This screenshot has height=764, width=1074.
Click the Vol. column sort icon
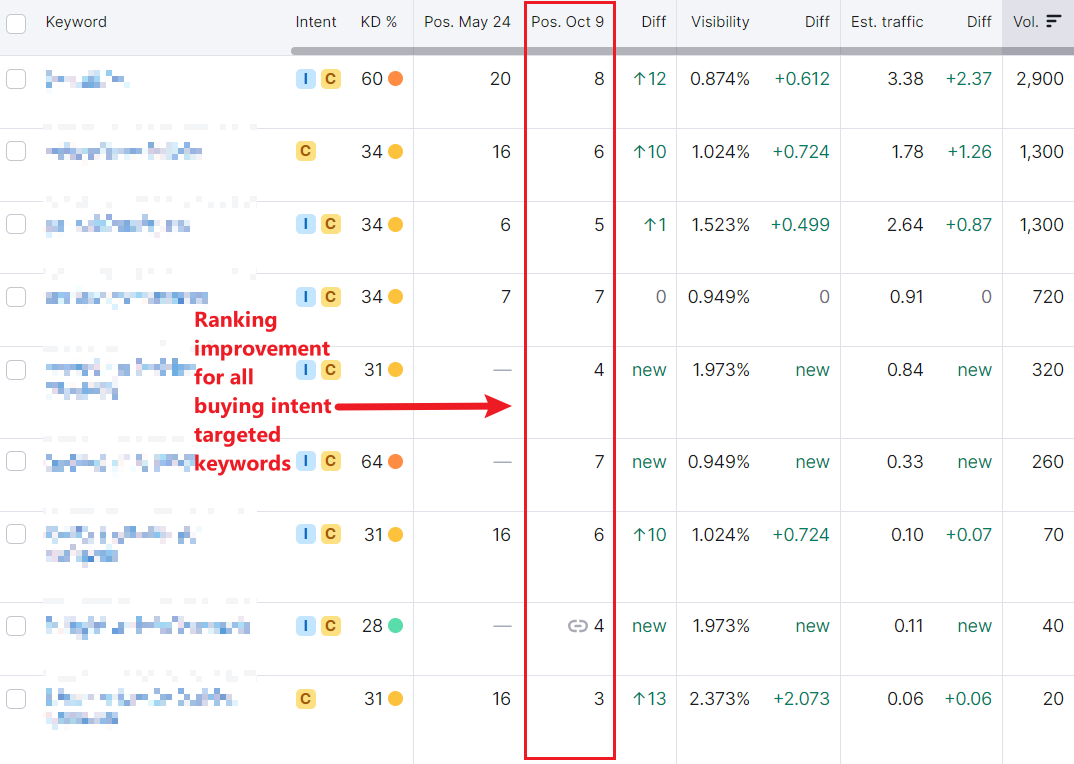1053,22
